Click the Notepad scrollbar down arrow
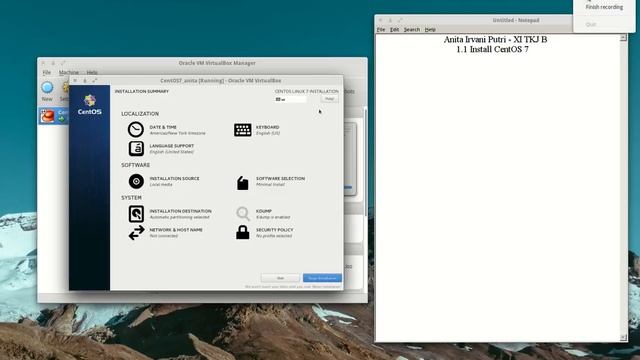 (623, 338)
